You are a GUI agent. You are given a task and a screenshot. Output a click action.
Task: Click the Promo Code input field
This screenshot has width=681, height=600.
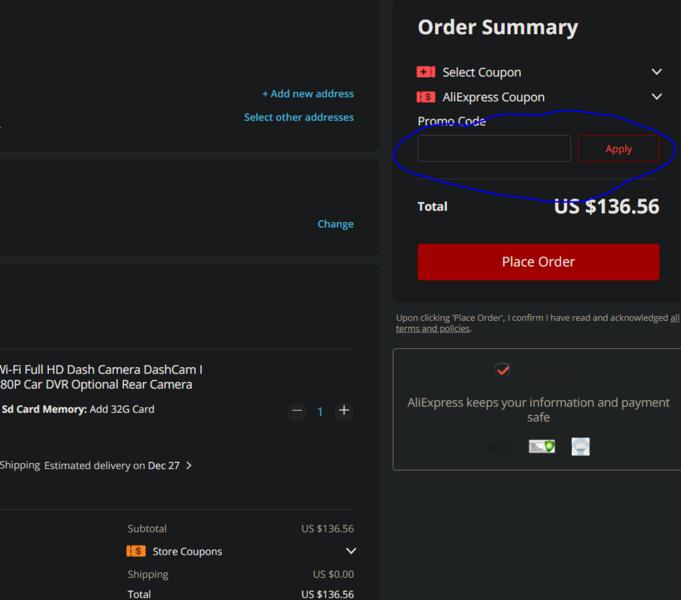[x=494, y=149]
